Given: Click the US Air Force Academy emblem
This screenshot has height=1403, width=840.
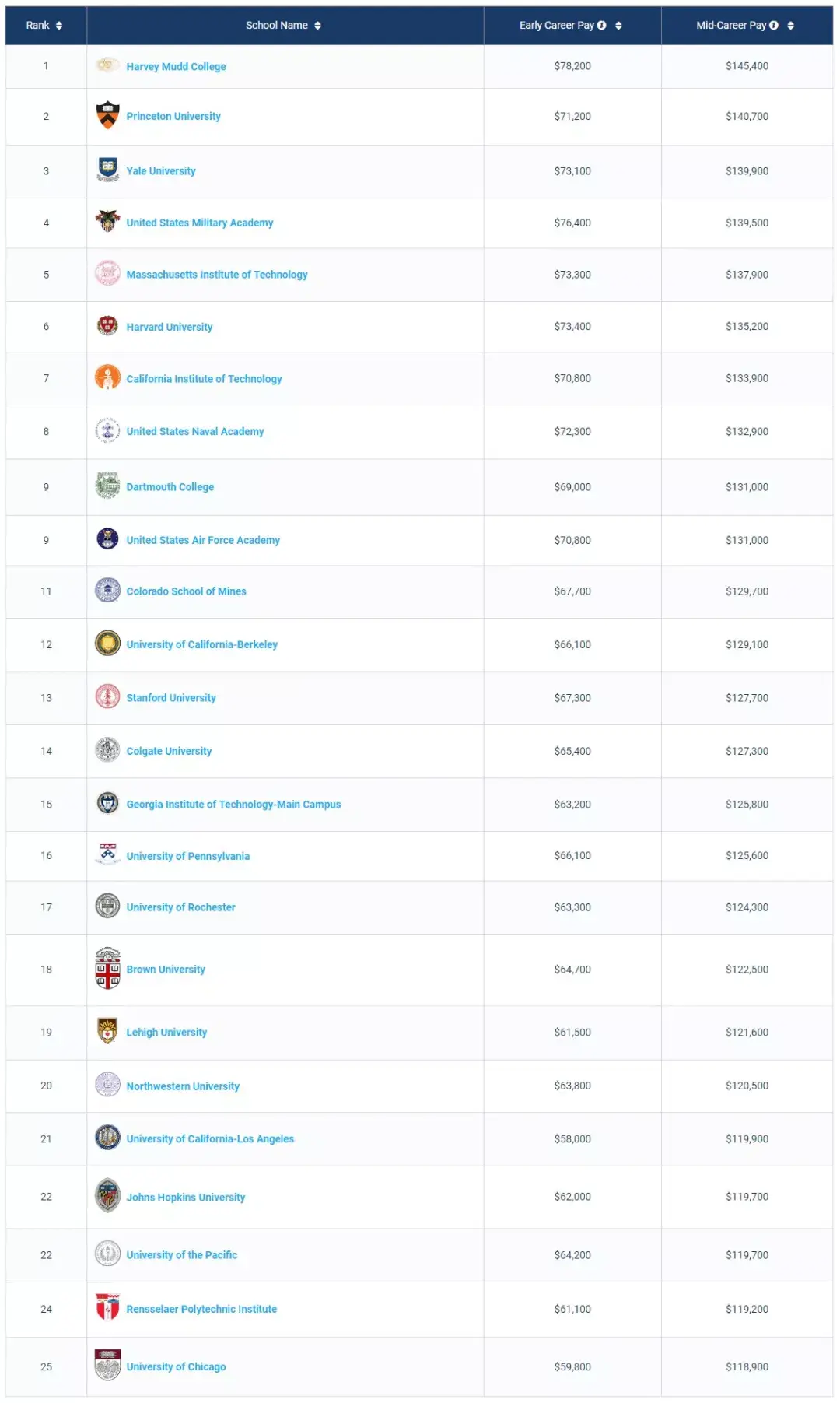Looking at the screenshot, I should click(107, 539).
